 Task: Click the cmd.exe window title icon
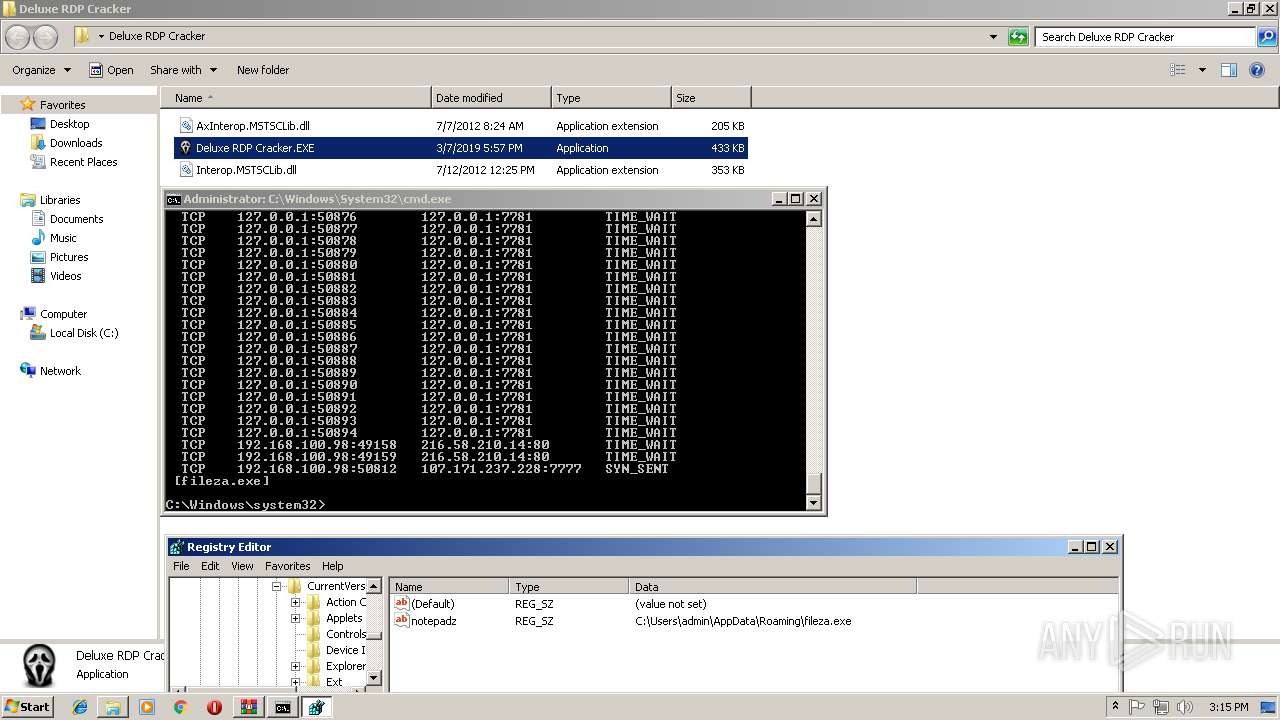click(173, 199)
